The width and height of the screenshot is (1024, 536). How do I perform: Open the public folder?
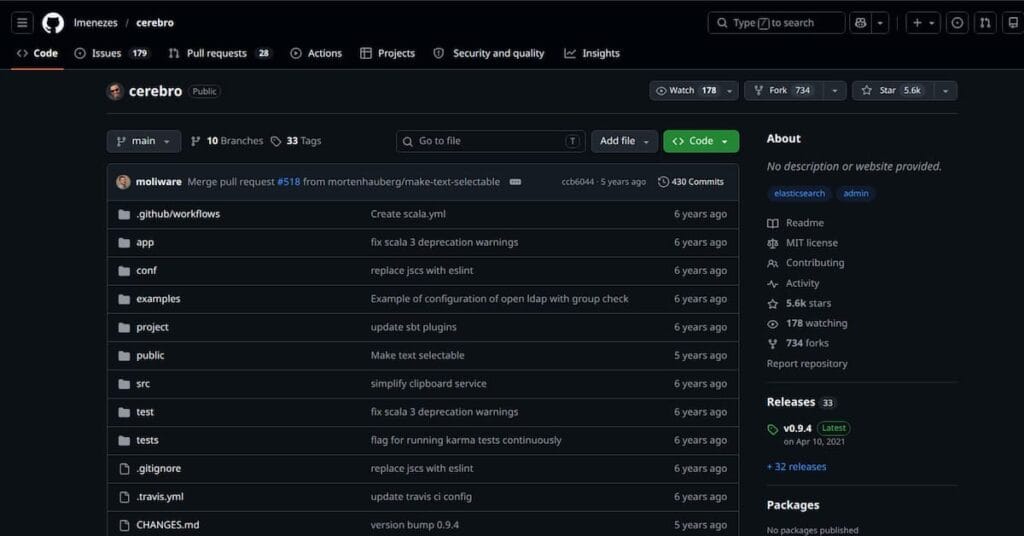tap(150, 355)
